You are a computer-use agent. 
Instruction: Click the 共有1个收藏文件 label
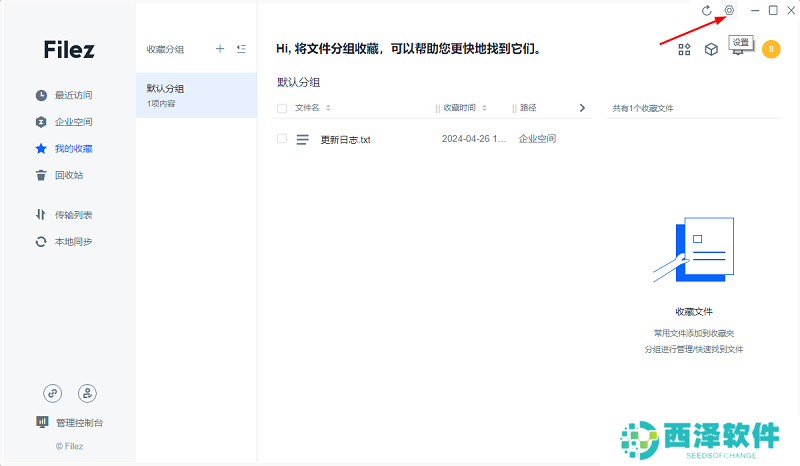click(x=643, y=108)
